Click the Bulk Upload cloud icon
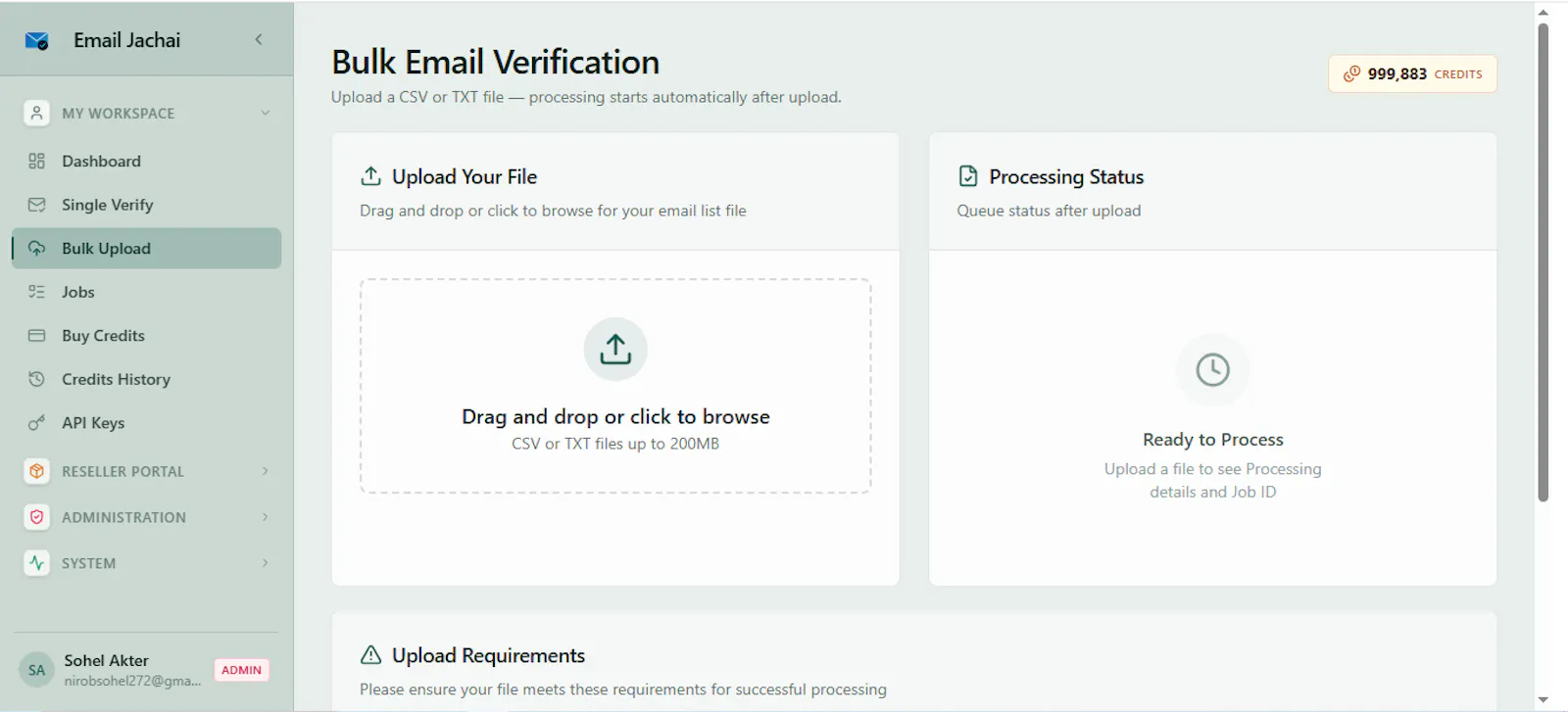Image resolution: width=1568 pixels, height=712 pixels. pos(36,248)
